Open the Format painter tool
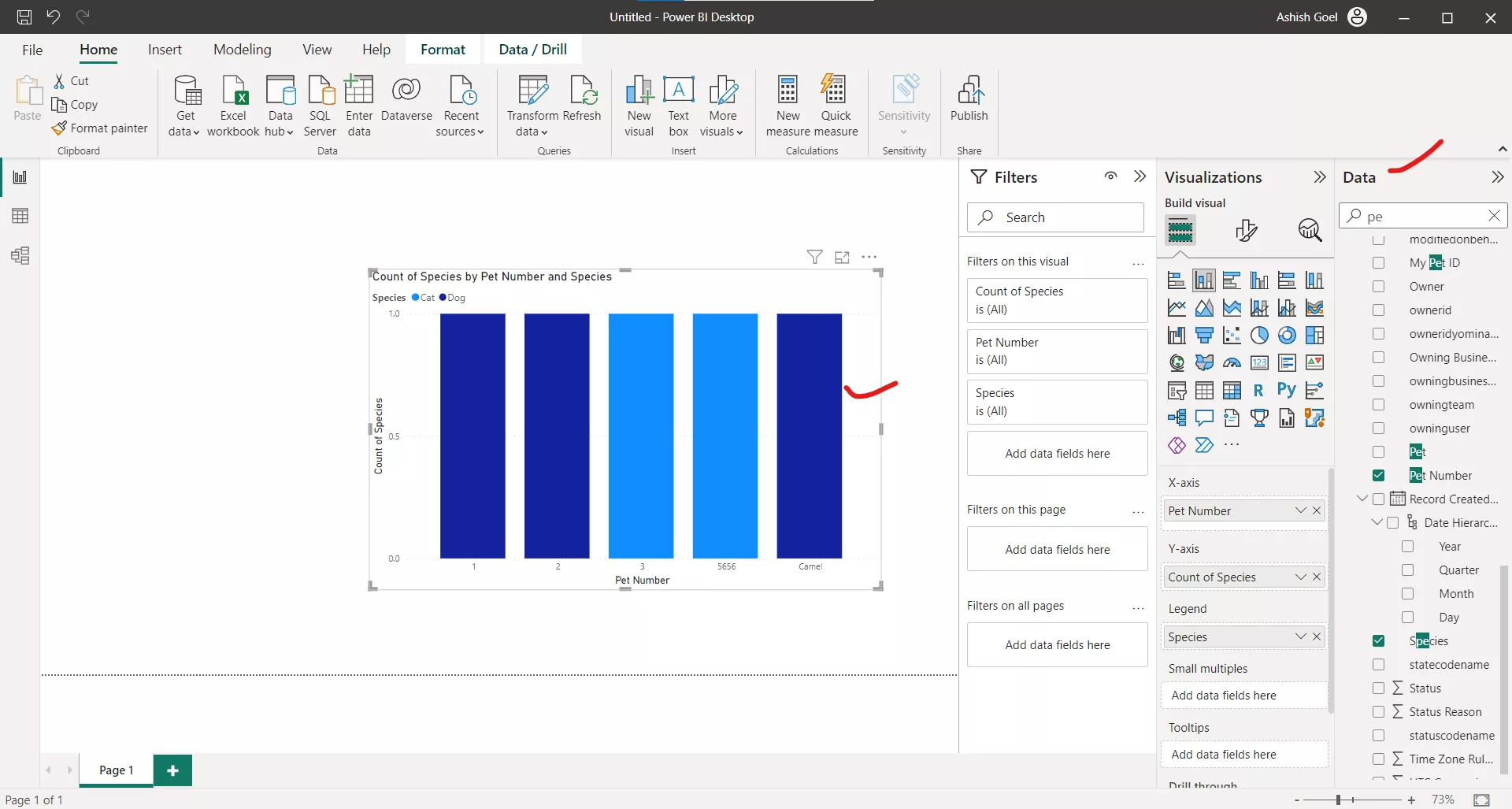The image size is (1512, 809). pos(101,128)
